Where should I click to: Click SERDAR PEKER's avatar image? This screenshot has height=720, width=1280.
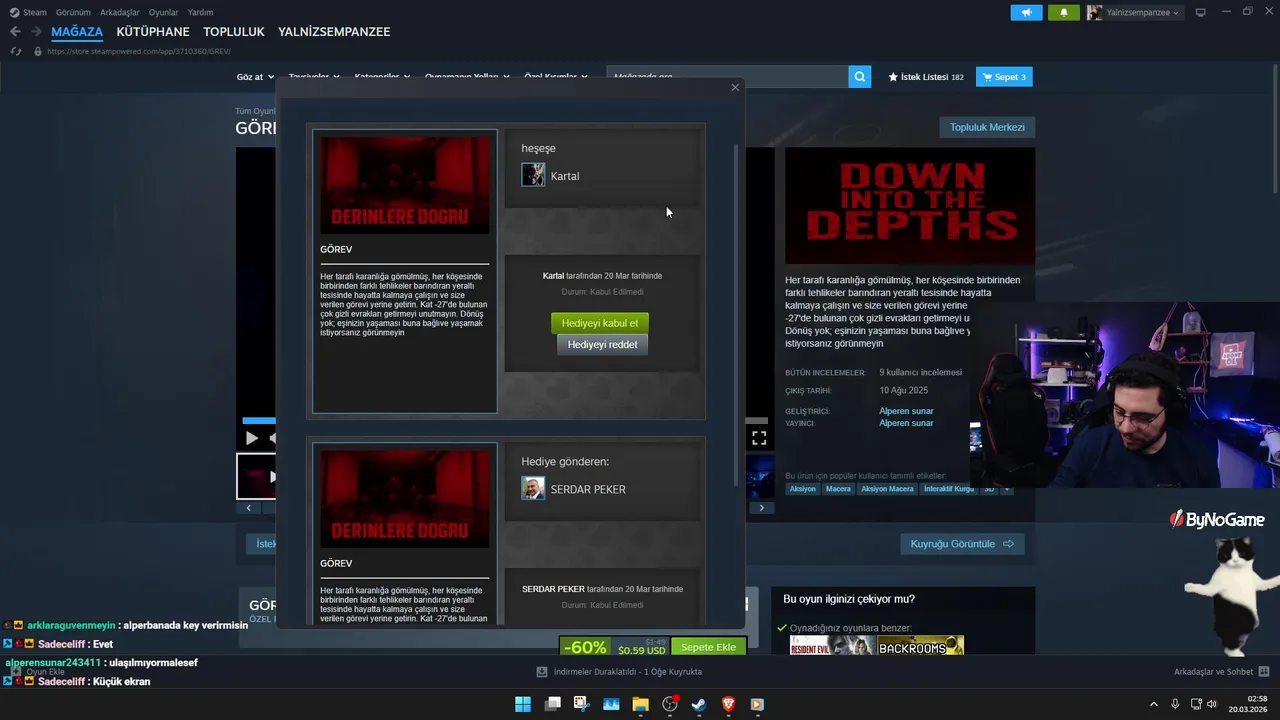(x=533, y=488)
